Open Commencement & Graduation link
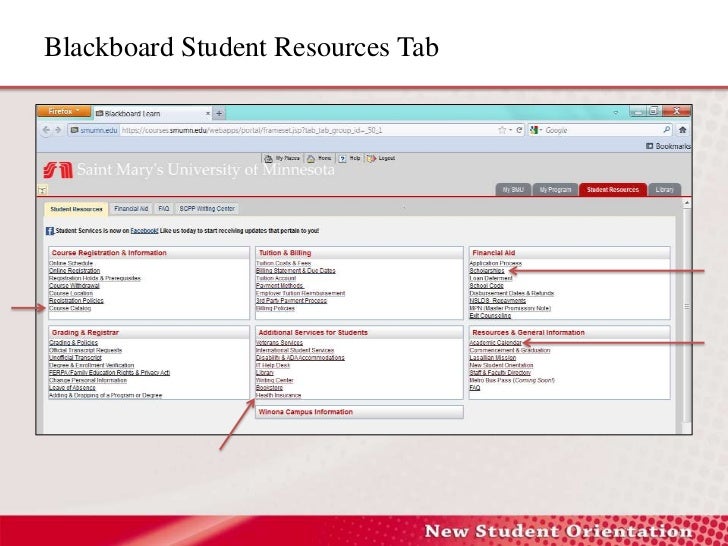728x546 pixels. click(510, 350)
